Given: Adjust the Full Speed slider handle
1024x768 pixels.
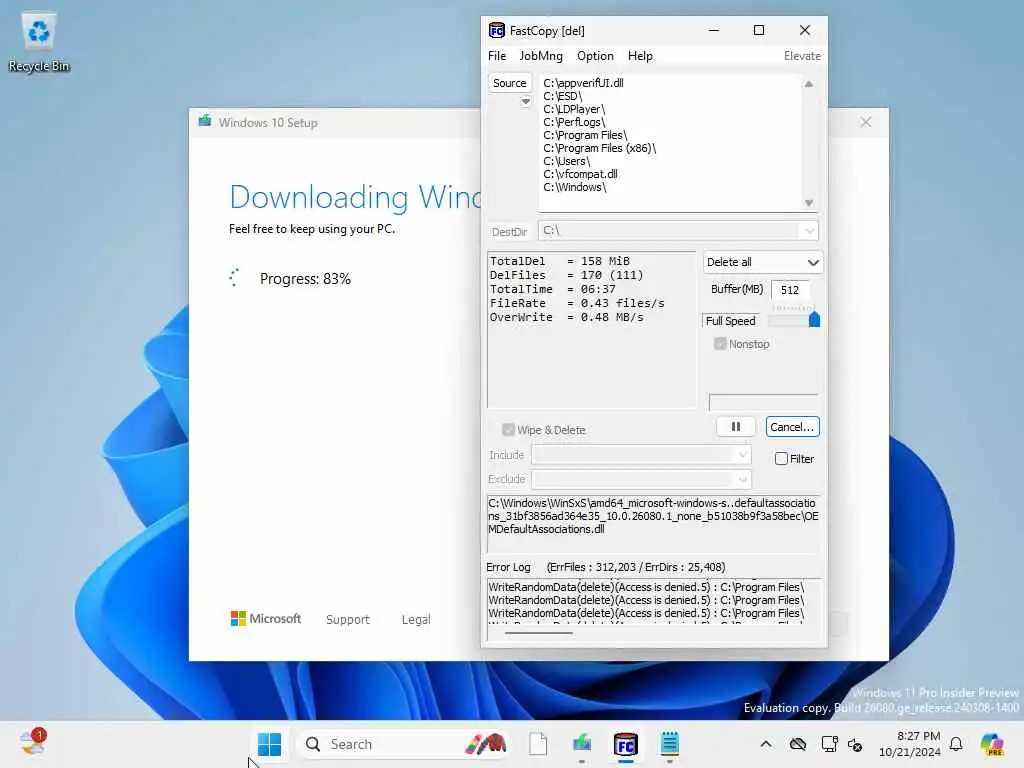Looking at the screenshot, I should tap(814, 319).
